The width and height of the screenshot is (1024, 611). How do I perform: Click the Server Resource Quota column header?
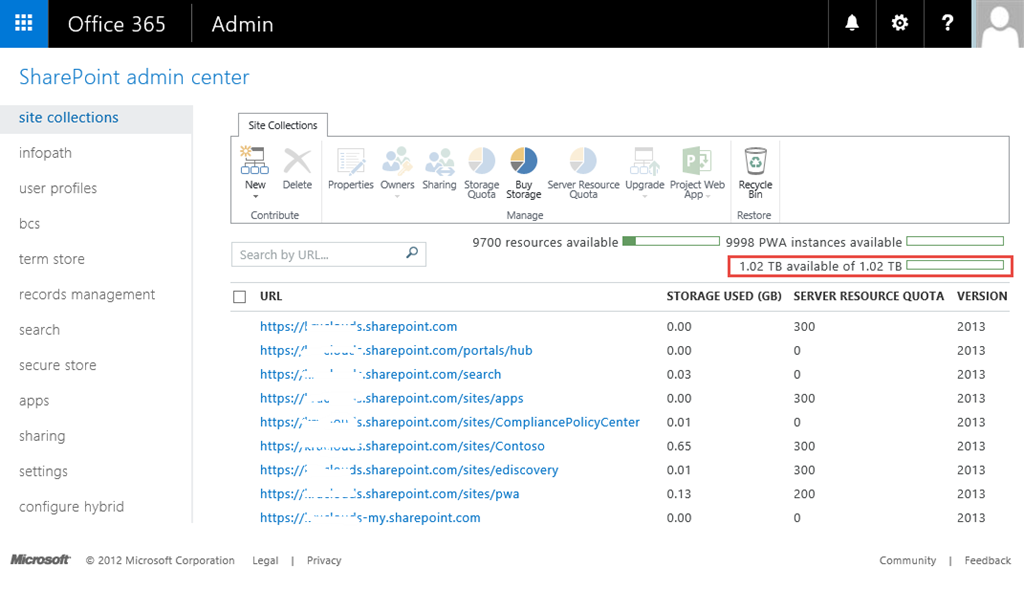click(869, 296)
